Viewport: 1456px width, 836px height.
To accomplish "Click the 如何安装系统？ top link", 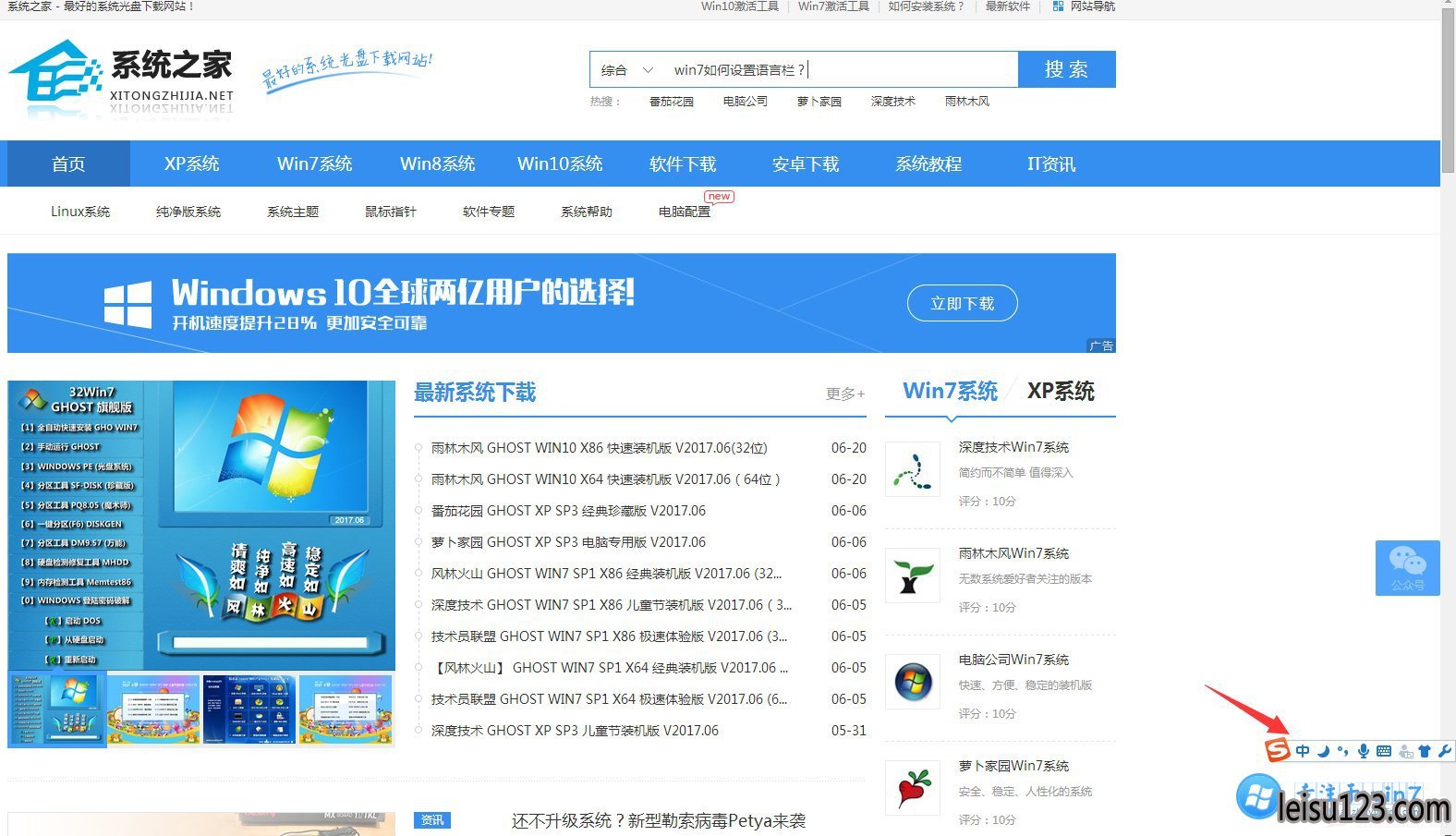I will pos(927,6).
